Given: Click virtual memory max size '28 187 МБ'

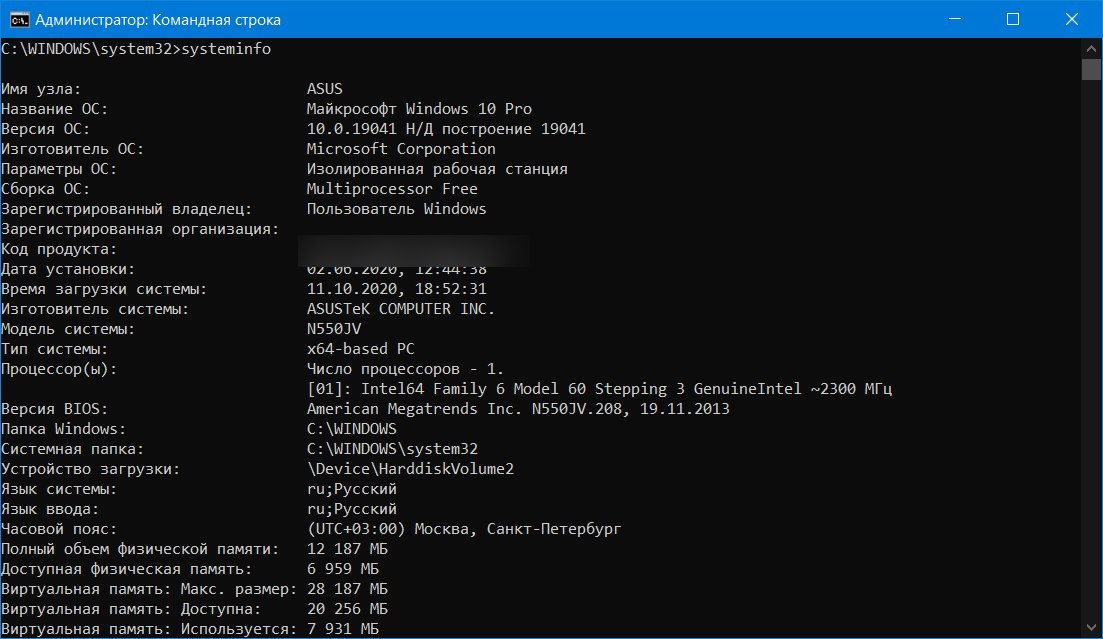Looking at the screenshot, I should [347, 589].
